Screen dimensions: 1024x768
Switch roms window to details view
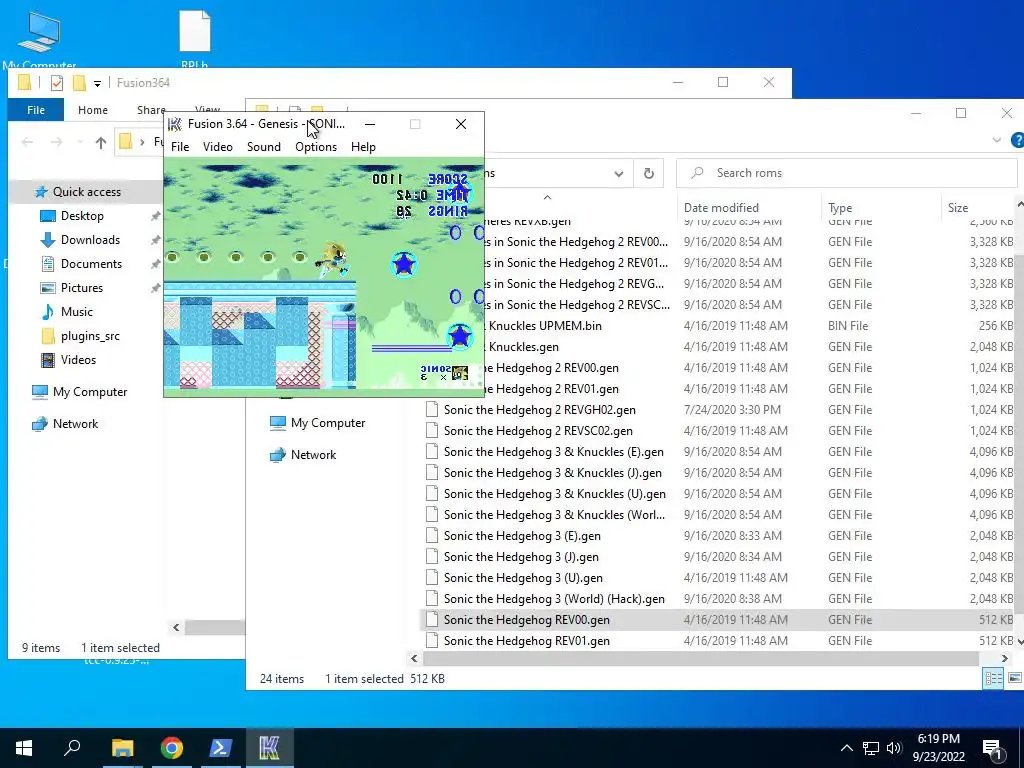993,679
